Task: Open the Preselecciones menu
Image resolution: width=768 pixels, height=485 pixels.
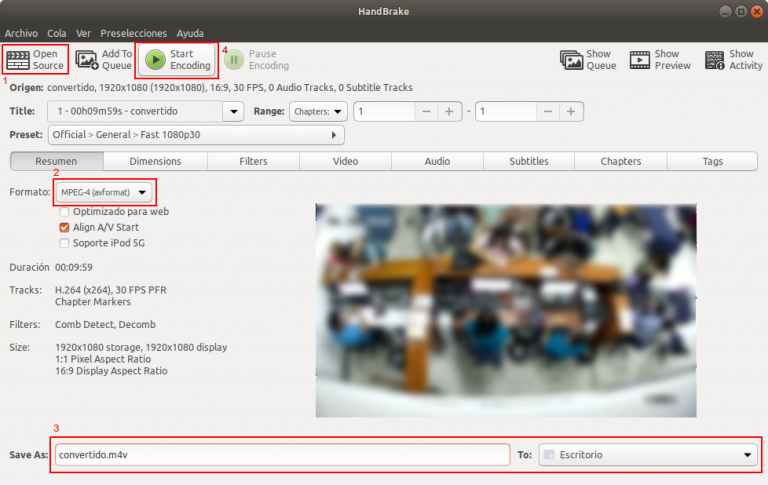Action: [133, 33]
